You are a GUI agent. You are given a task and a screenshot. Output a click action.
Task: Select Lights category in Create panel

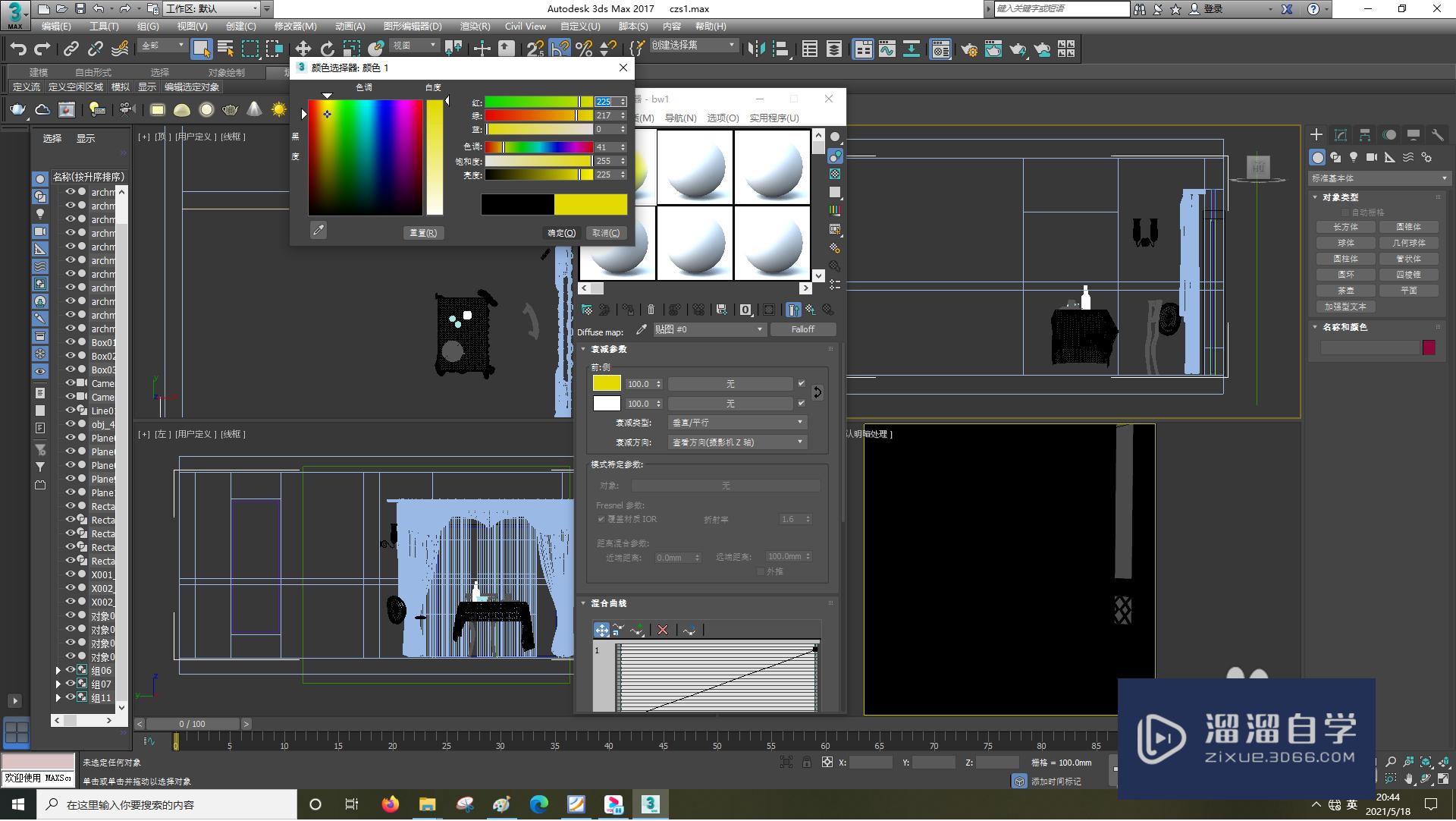pyautogui.click(x=1354, y=157)
